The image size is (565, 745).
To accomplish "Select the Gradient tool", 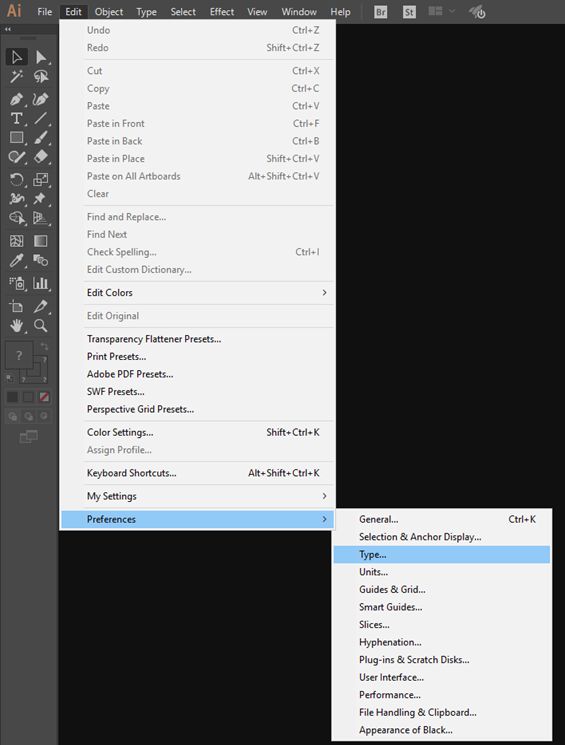I will point(41,241).
